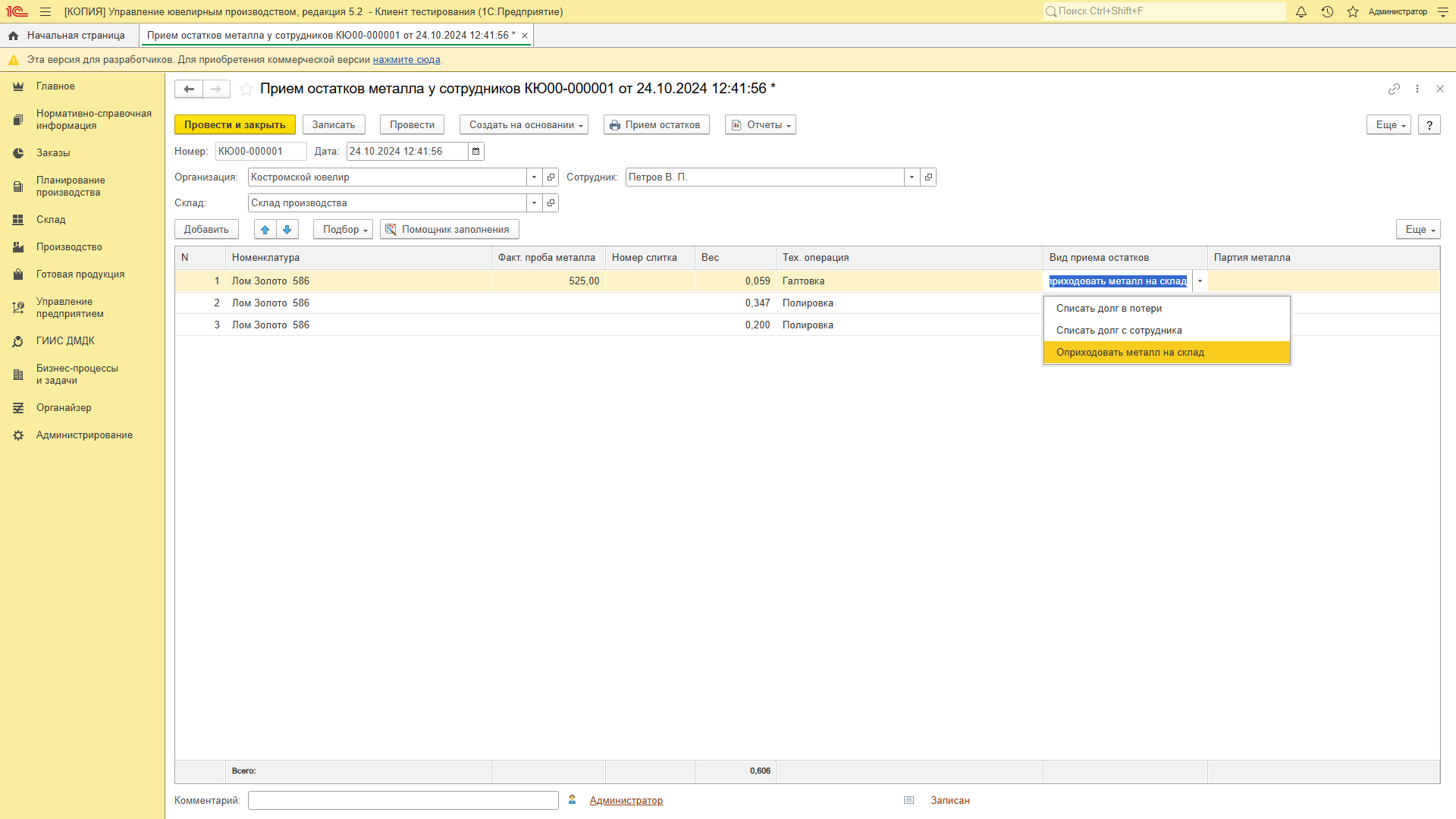Click the 'Провести' icon button
Viewport: 1456px width, 819px height.
411,124
